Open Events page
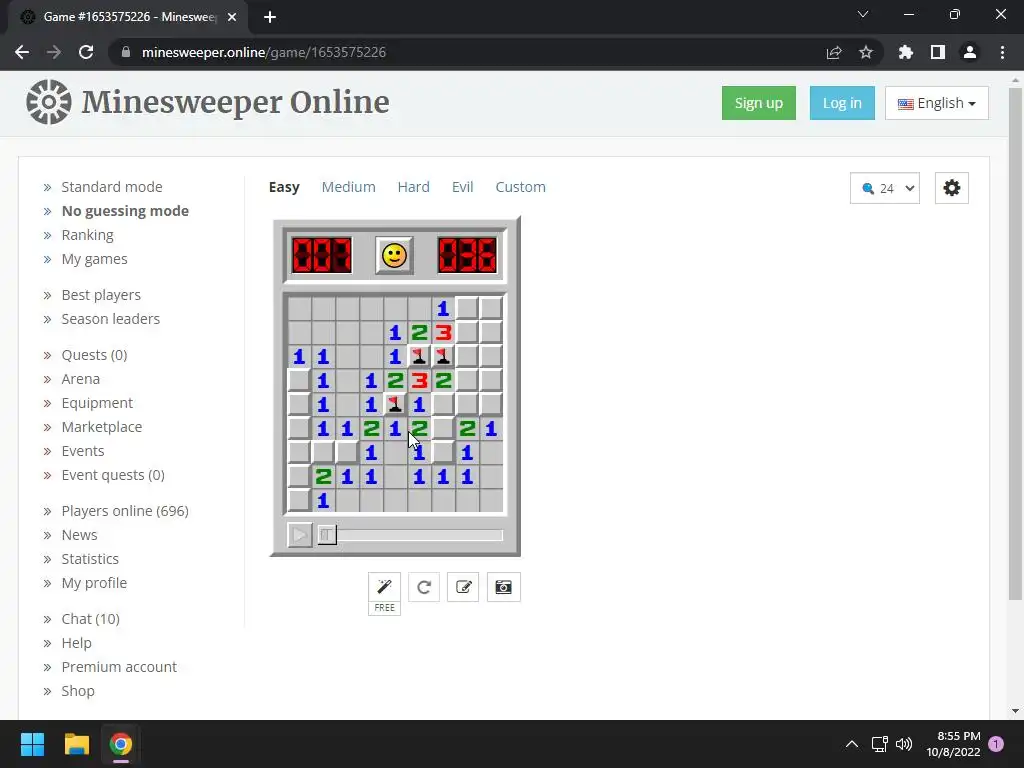Screen dimensions: 1024x768 (x=83, y=451)
